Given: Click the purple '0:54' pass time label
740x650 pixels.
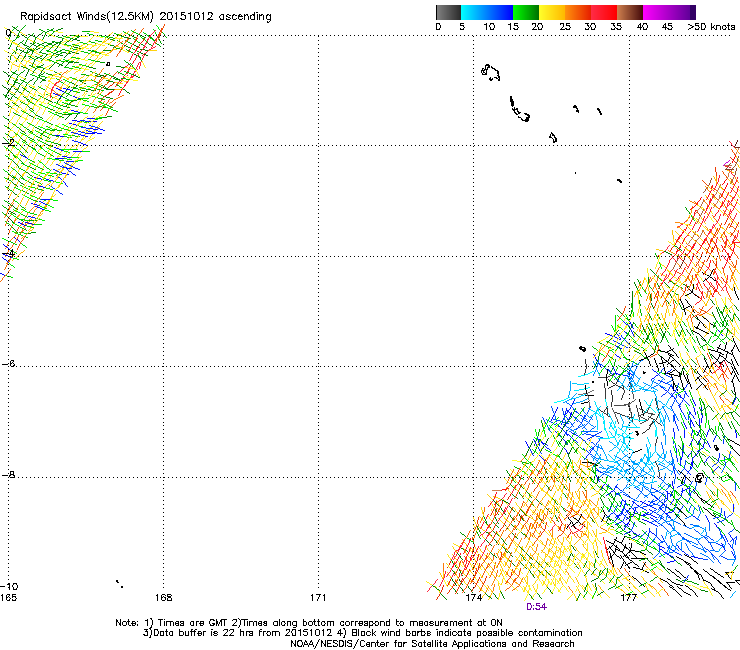Looking at the screenshot, I should pyautogui.click(x=537, y=607).
